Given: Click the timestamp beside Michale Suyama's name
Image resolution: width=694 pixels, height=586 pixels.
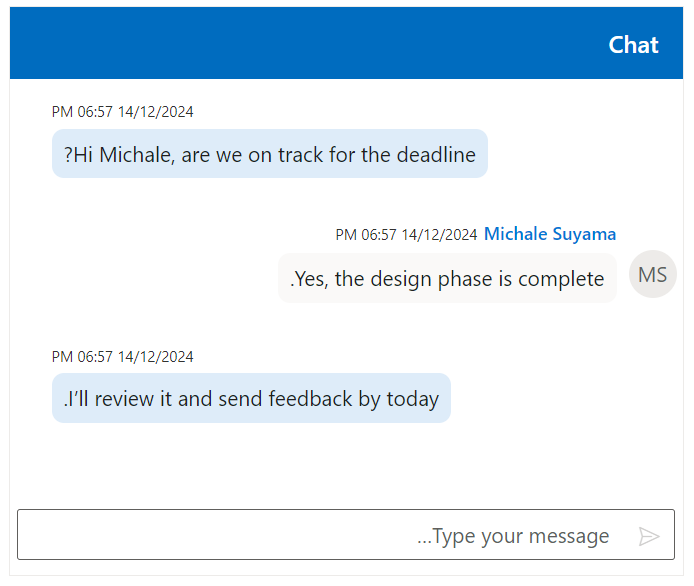Looking at the screenshot, I should [x=406, y=235].
